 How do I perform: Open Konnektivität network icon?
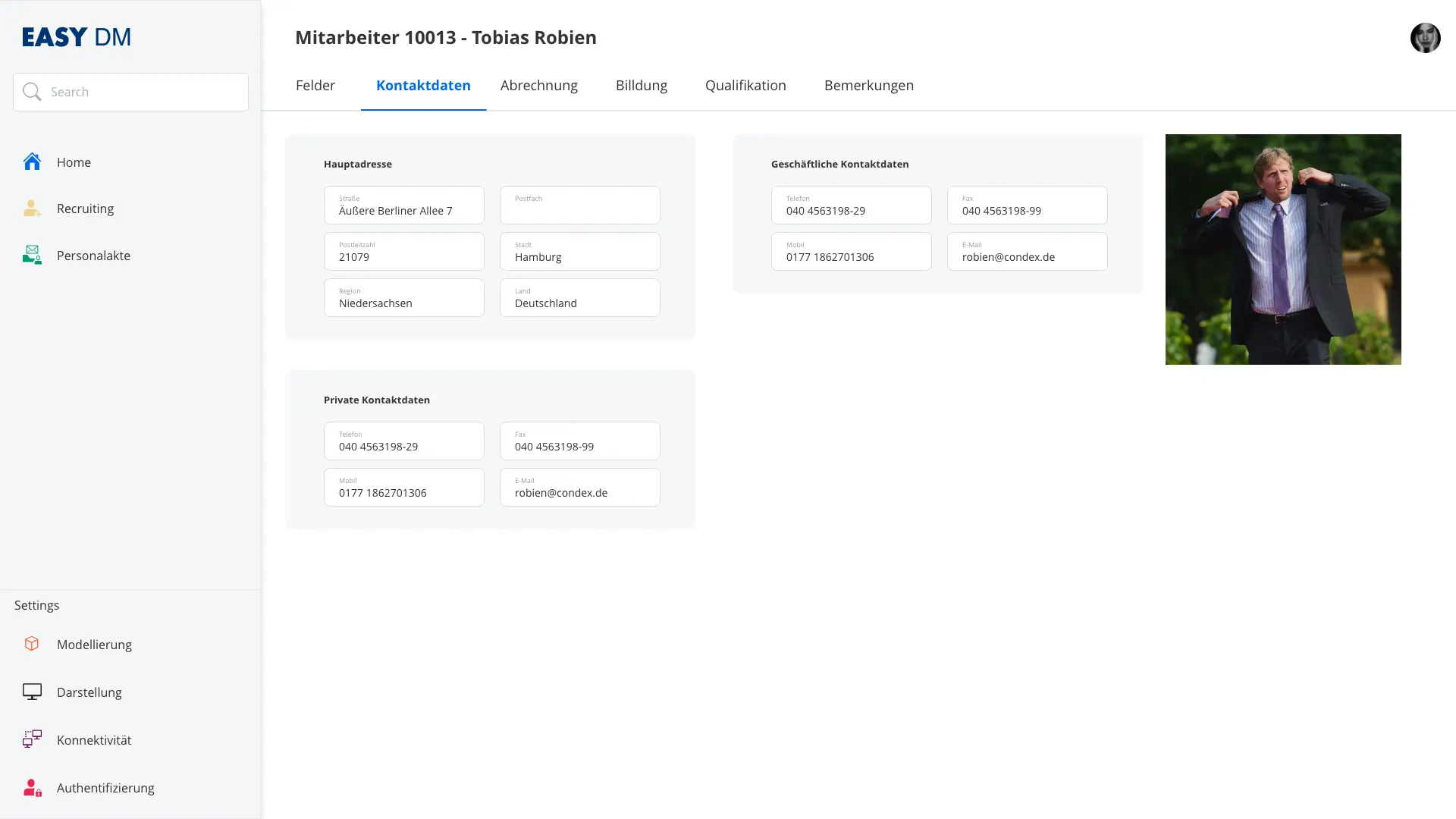coord(32,739)
